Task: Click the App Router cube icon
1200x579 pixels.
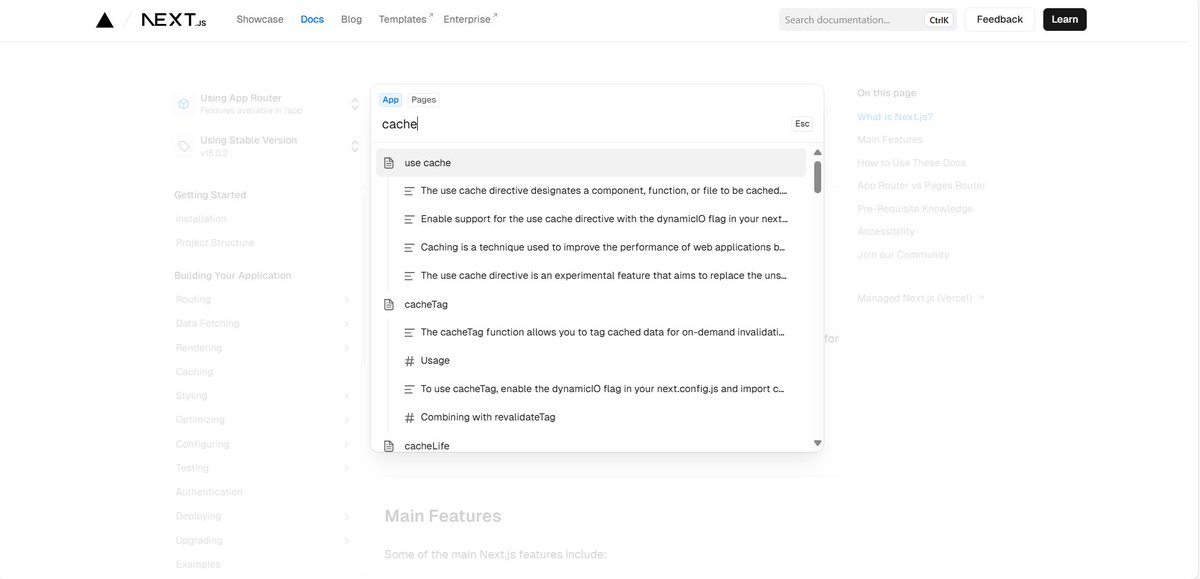Action: [x=184, y=104]
